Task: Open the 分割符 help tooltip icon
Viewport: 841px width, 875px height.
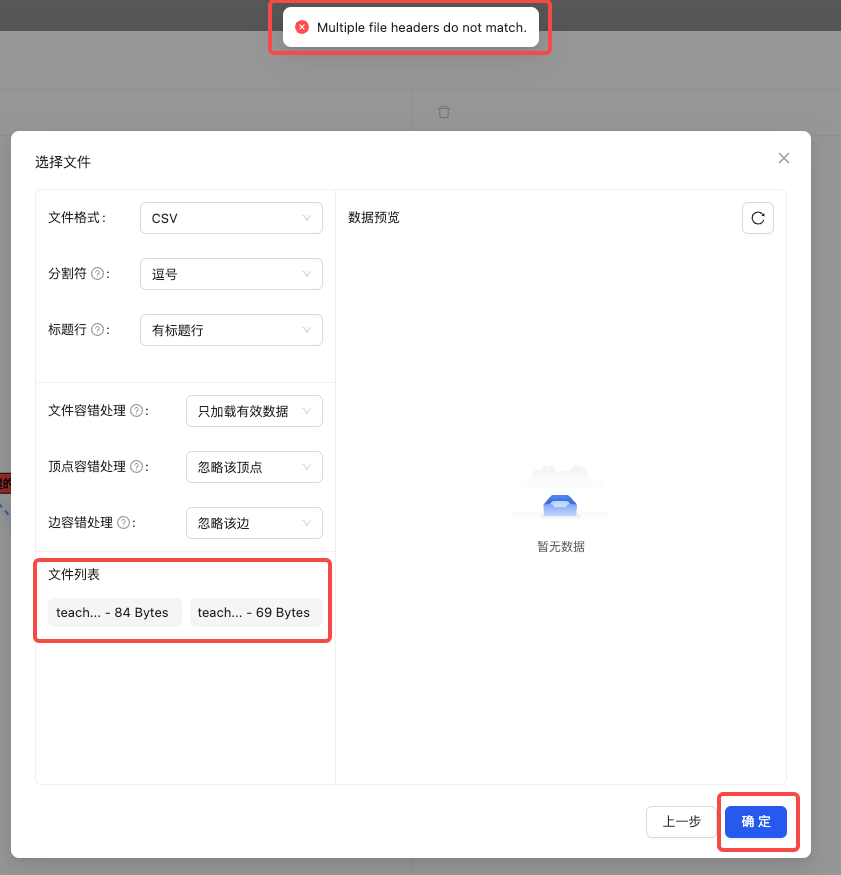Action: click(x=97, y=273)
